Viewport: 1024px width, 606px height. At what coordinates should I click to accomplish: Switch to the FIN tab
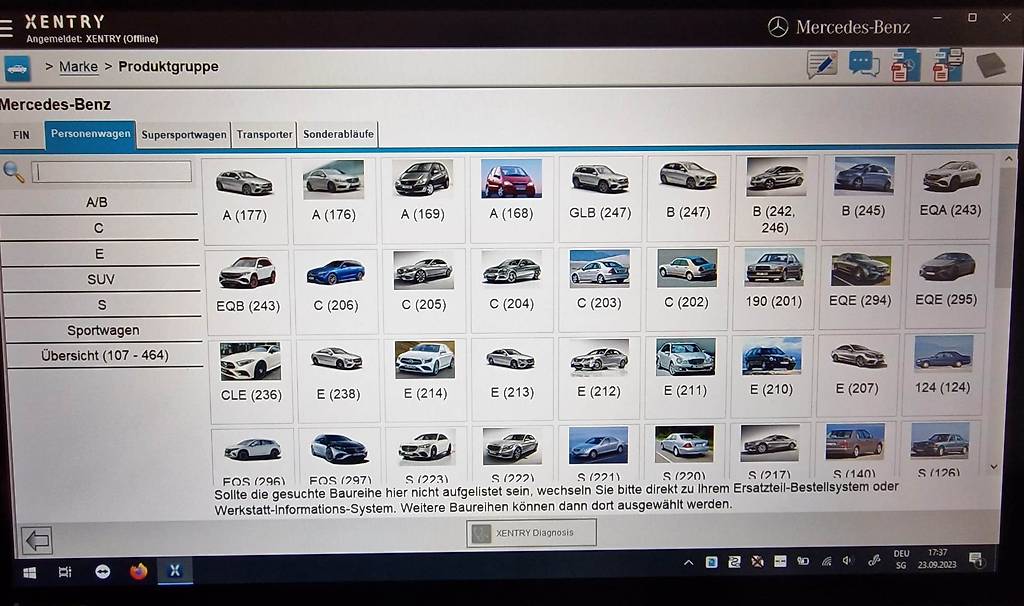click(20, 134)
